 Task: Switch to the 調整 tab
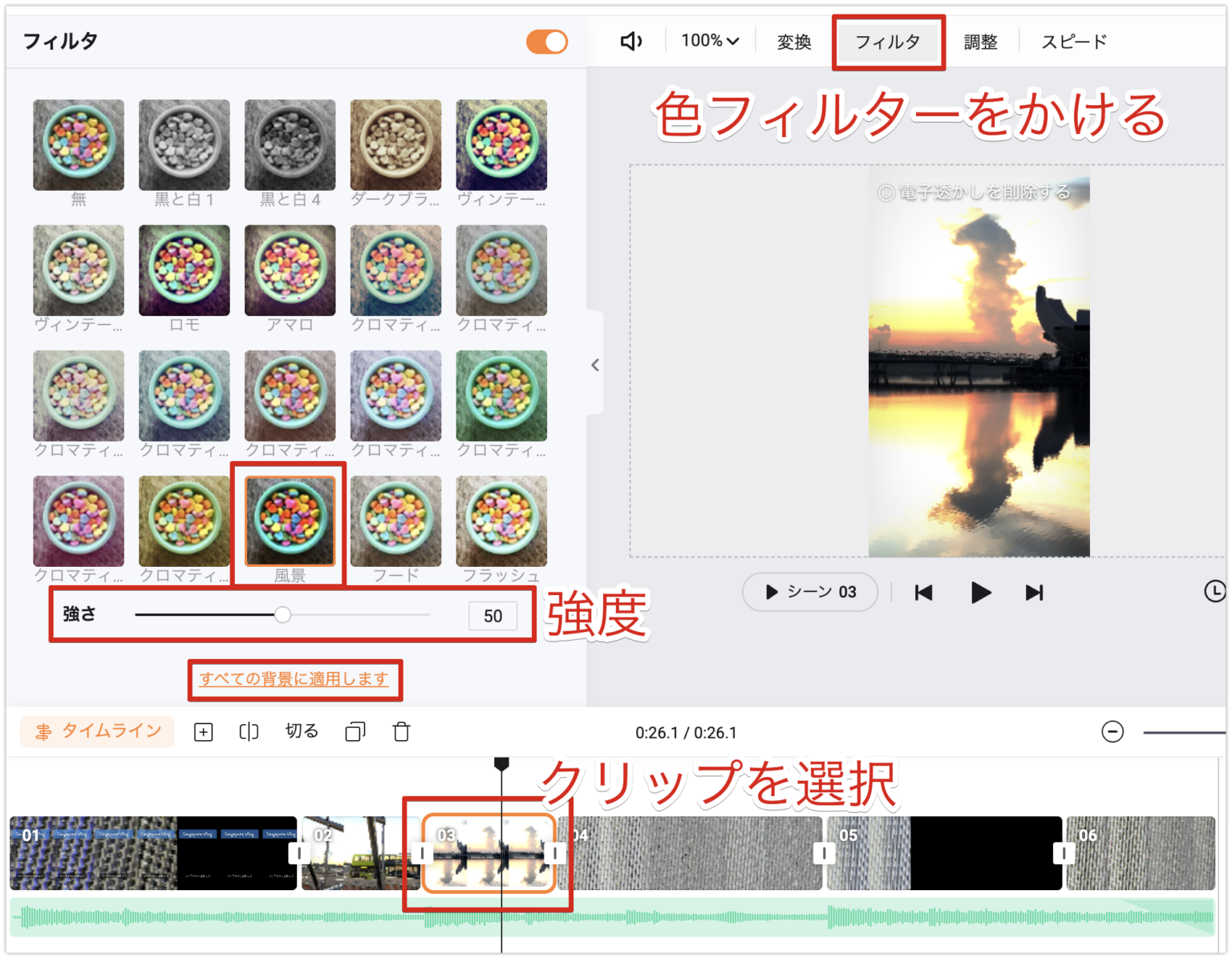(981, 41)
